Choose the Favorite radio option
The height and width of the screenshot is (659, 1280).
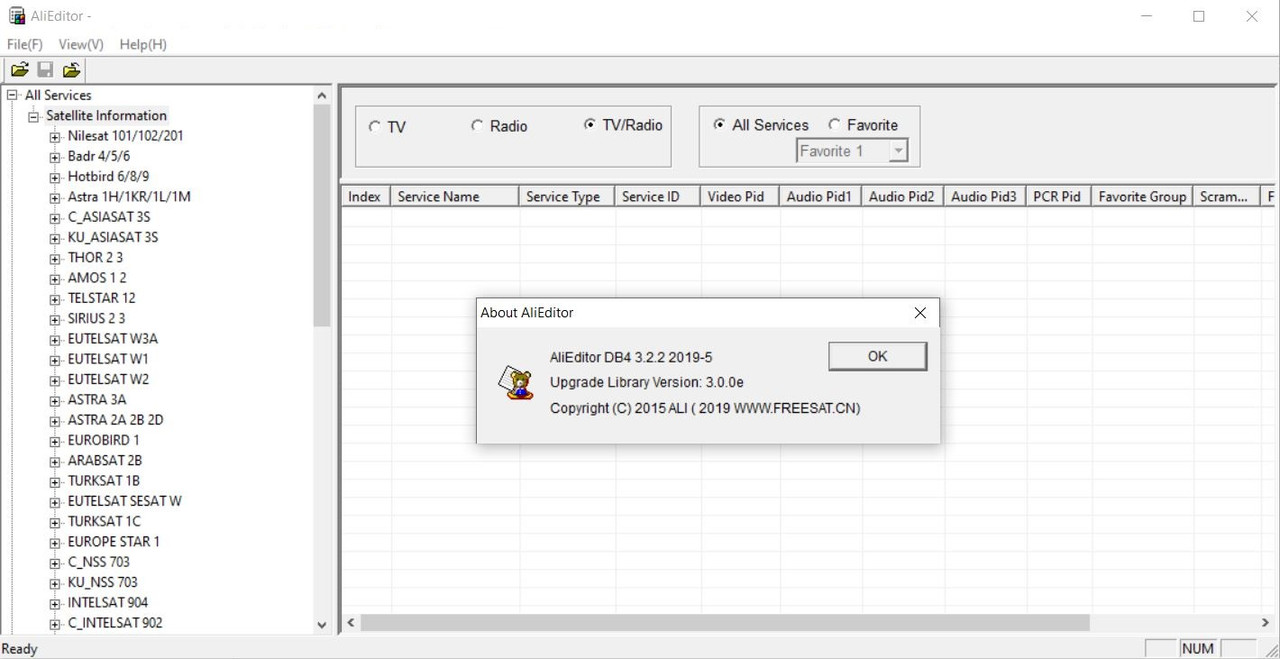pos(835,125)
